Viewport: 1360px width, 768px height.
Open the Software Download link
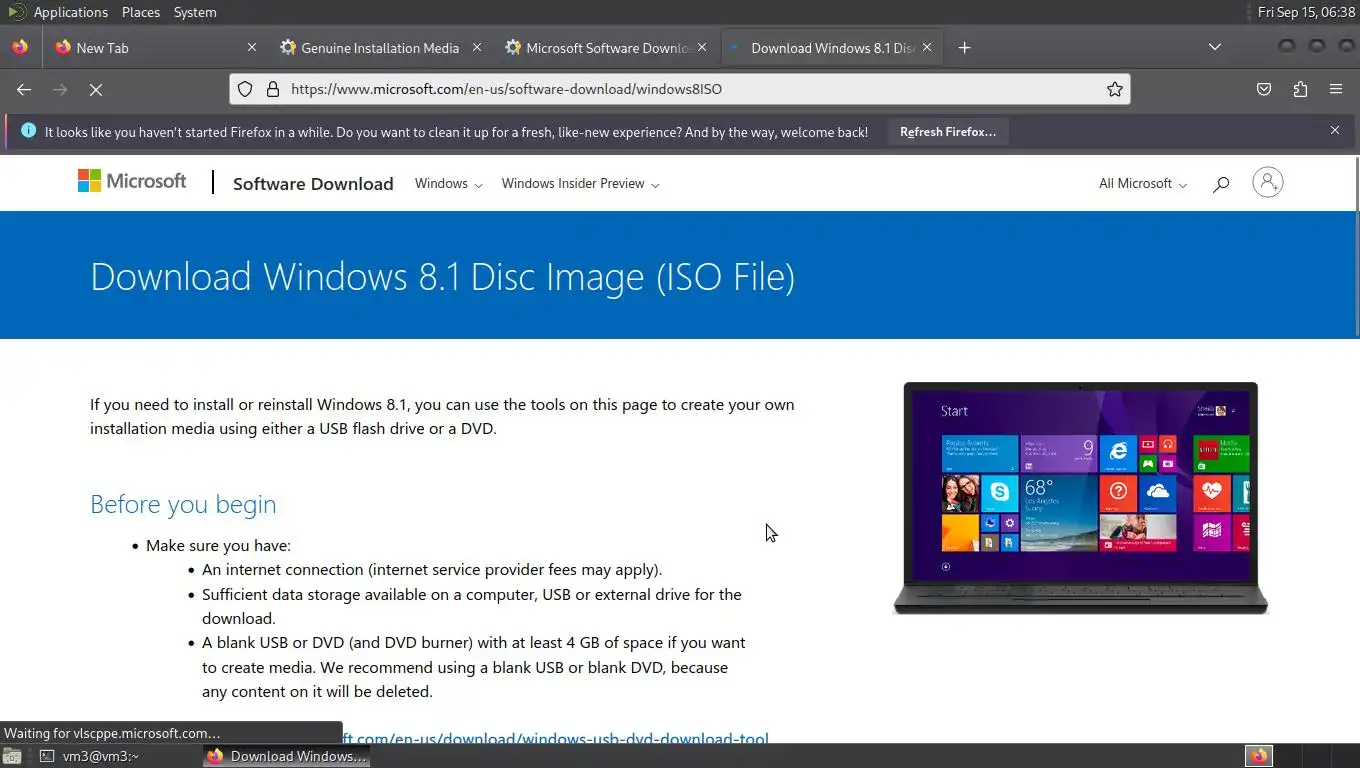[313, 184]
